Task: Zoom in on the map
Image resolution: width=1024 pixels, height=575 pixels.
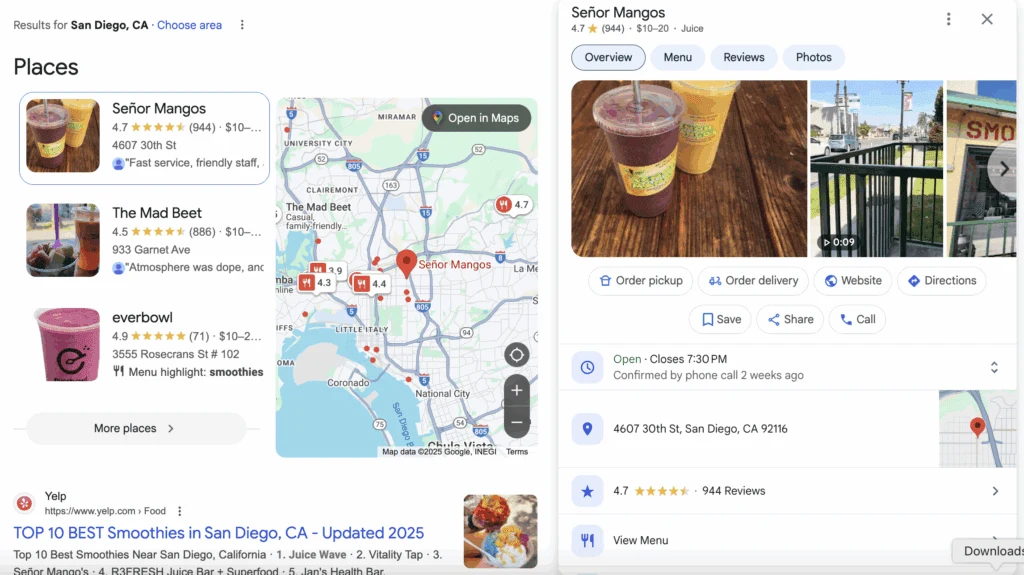Action: click(x=517, y=390)
